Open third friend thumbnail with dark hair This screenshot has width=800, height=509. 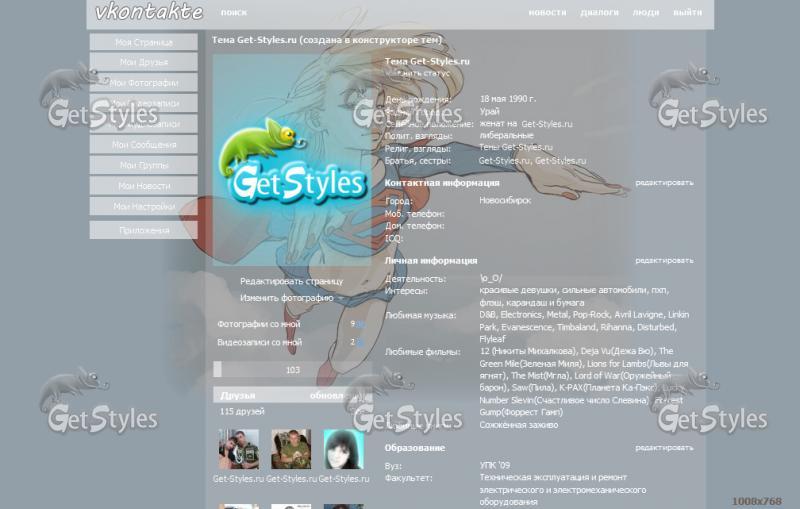[x=343, y=449]
